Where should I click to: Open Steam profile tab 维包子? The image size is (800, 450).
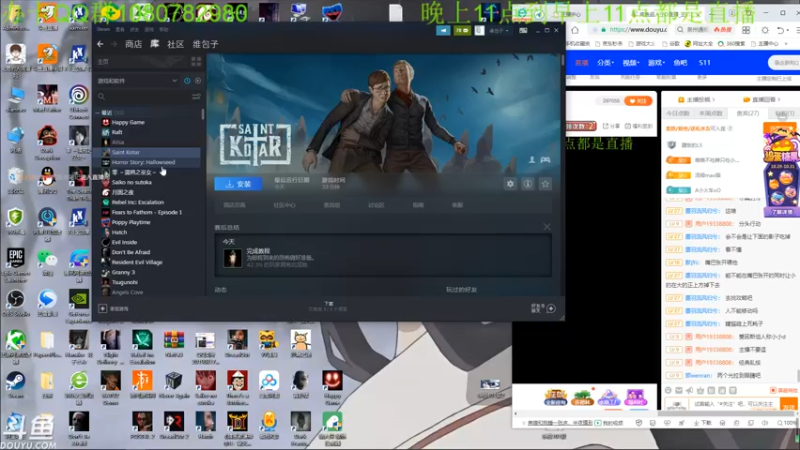205,44
